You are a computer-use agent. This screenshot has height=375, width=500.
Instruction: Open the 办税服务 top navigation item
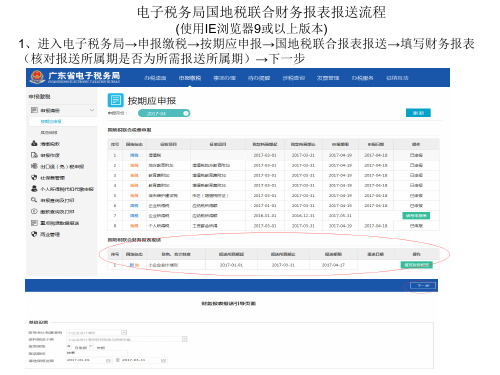pyautogui.click(x=362, y=78)
